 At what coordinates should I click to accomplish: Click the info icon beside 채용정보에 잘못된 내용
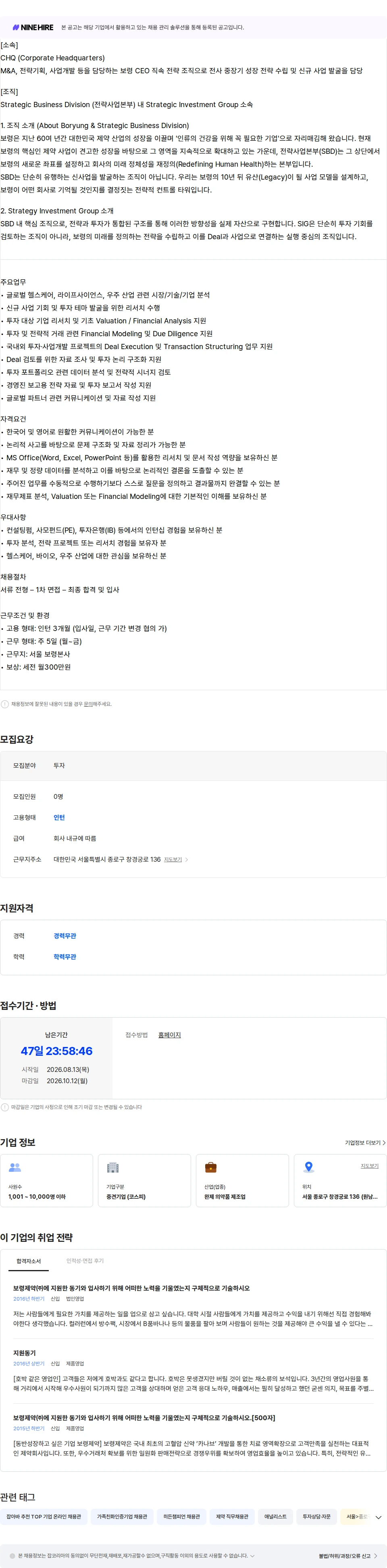point(5,704)
